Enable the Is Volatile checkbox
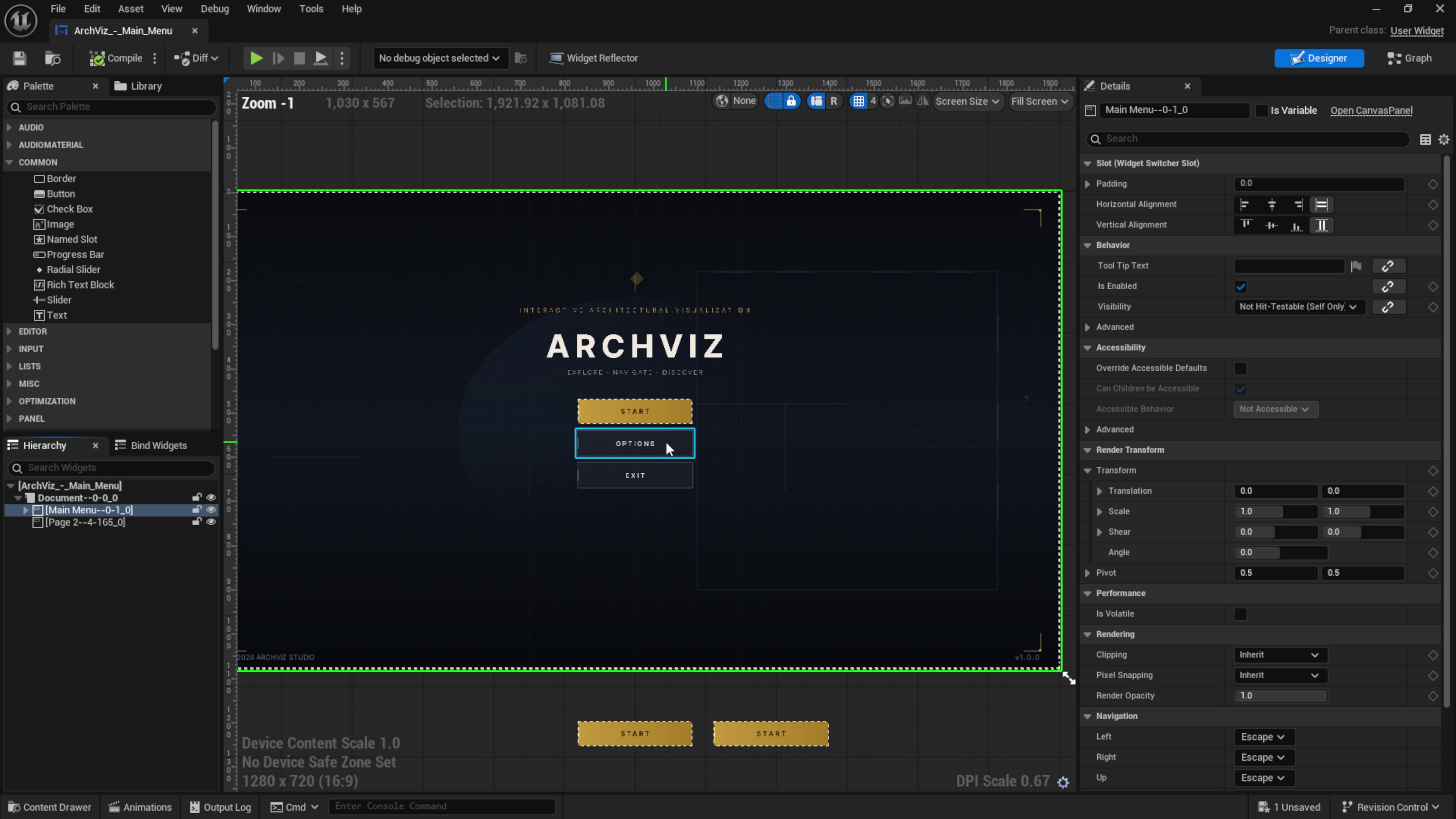Image resolution: width=1456 pixels, height=819 pixels. [x=1241, y=614]
